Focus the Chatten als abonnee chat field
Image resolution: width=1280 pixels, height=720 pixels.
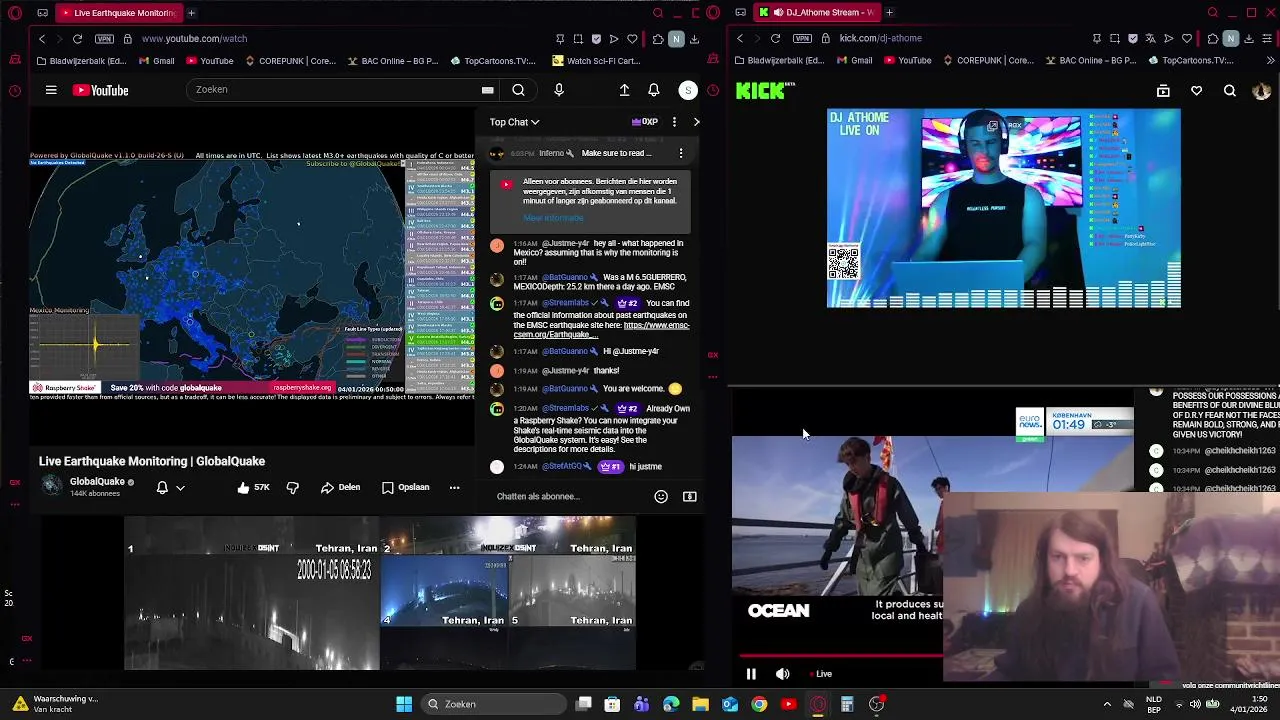click(570, 496)
